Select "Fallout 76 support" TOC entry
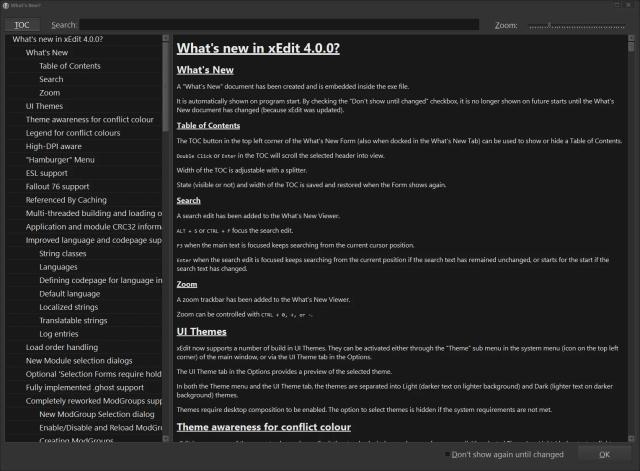 pyautogui.click(x=57, y=187)
